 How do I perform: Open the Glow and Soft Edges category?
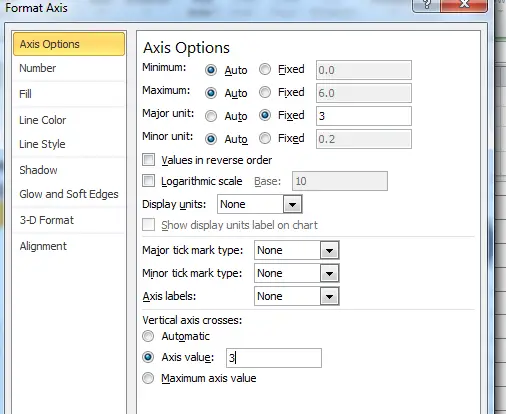pos(69,194)
